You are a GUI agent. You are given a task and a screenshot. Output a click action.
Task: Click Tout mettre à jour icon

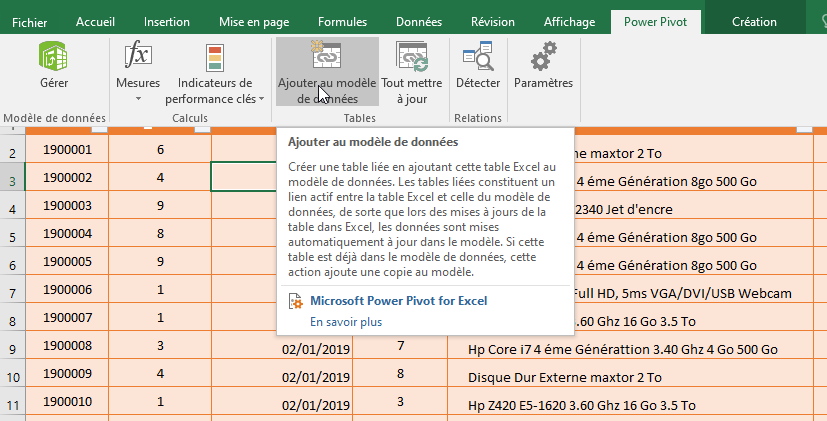click(412, 56)
